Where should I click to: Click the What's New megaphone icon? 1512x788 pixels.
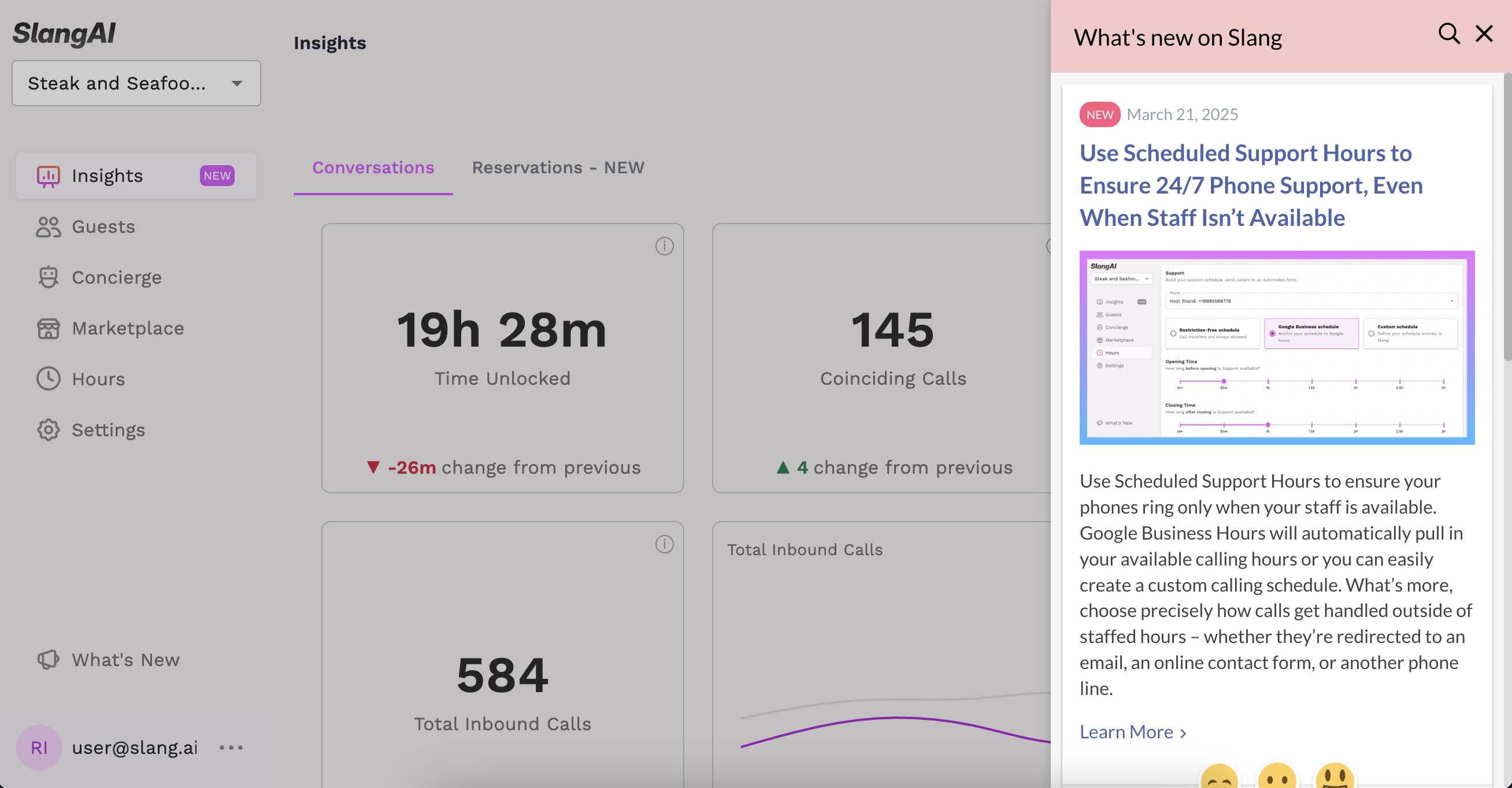[x=48, y=660]
